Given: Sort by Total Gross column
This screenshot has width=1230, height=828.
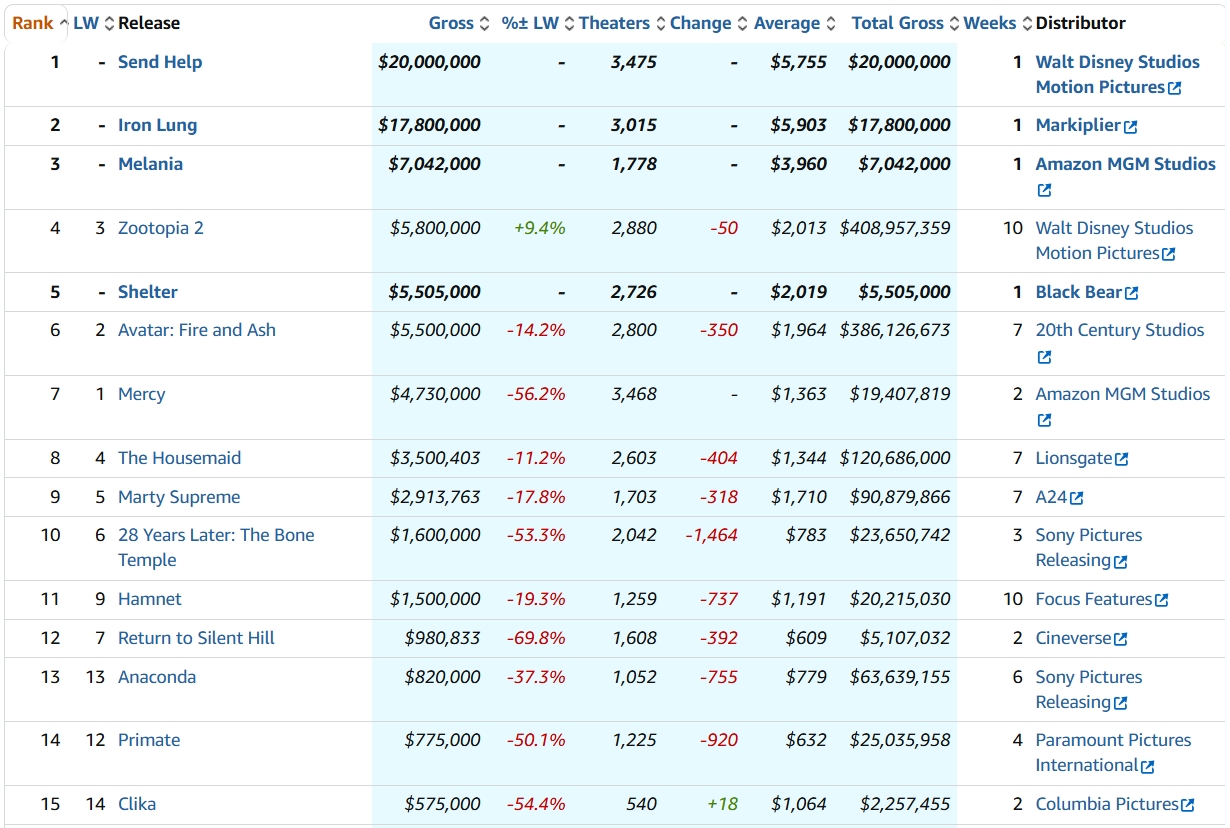Looking at the screenshot, I should coord(897,23).
